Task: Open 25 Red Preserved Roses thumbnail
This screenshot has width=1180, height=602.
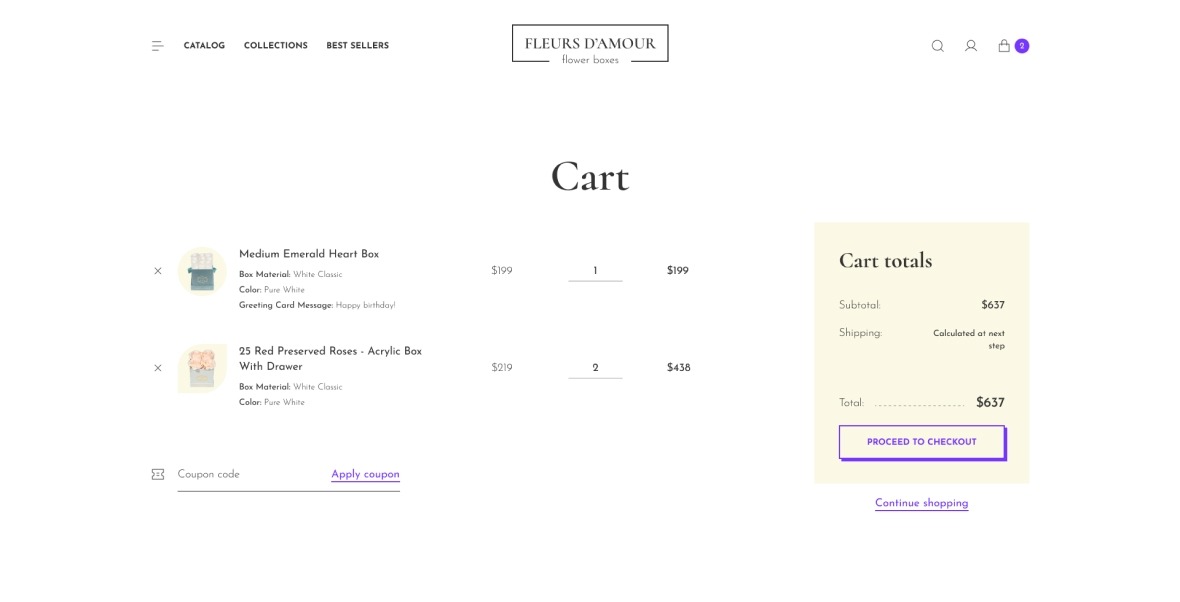Action: [202, 368]
